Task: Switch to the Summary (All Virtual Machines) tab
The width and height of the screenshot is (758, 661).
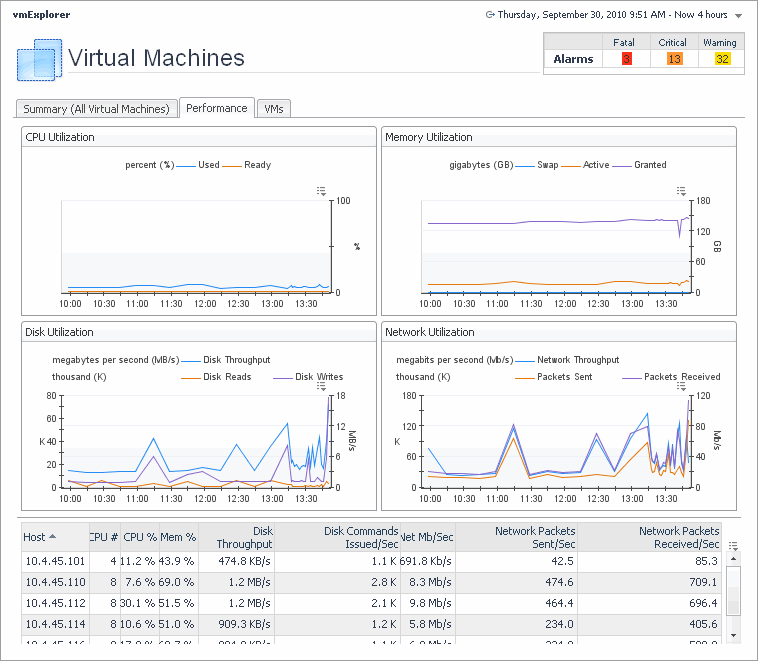Action: 98,109
